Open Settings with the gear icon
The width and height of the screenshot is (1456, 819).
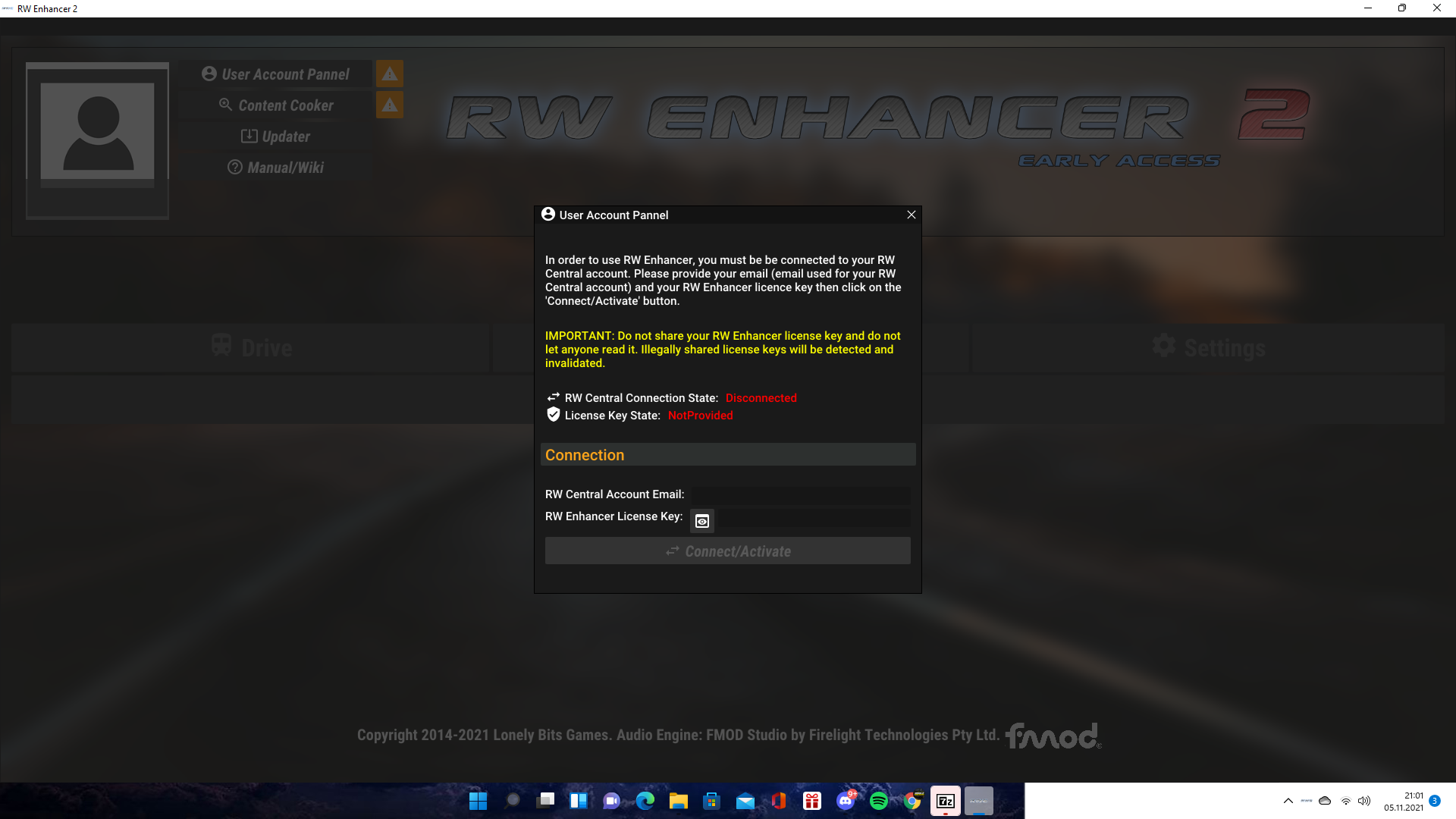(x=1208, y=347)
